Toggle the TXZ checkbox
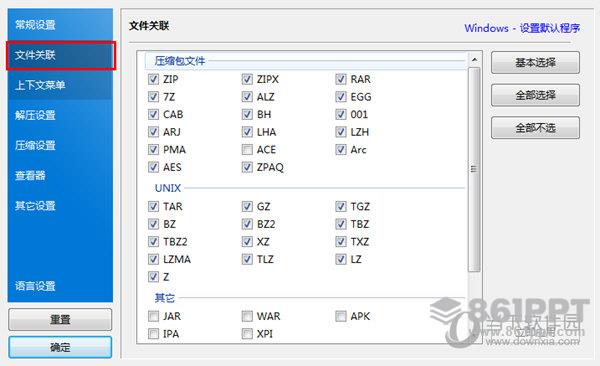Screen dimensions: 600x366 point(341,242)
